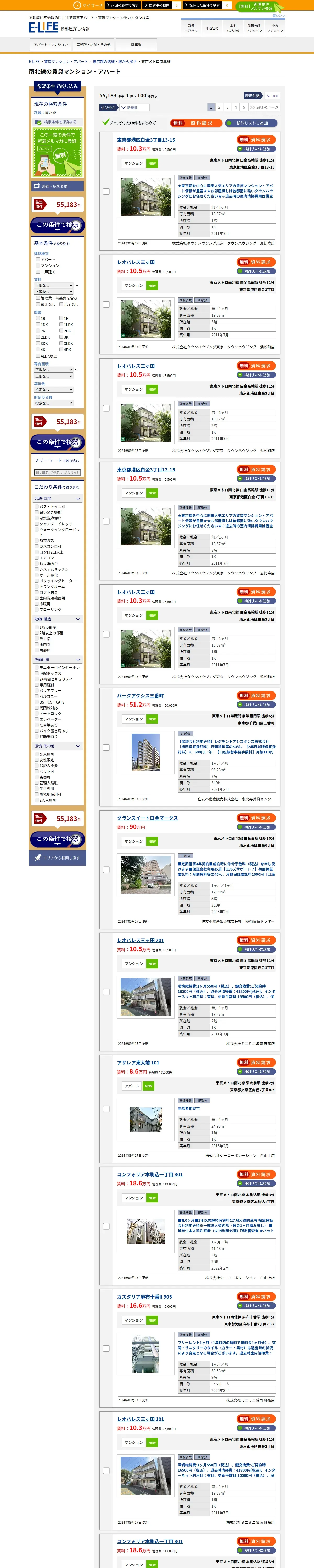The height and width of the screenshot is (1568, 314).
Task: Click 東京都の路線・駅から探す breadcrumb
Action: tap(115, 61)
